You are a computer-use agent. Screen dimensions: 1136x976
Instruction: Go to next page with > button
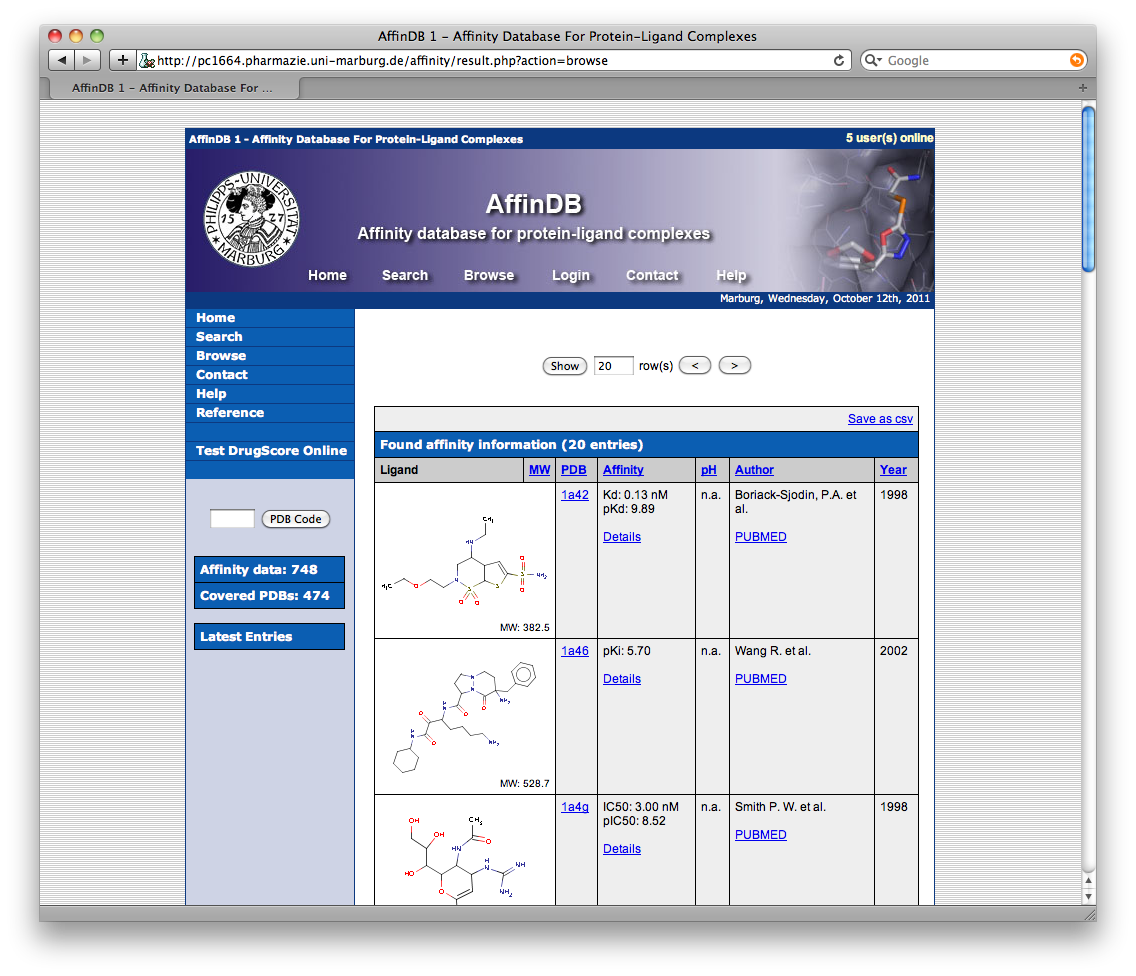point(735,366)
